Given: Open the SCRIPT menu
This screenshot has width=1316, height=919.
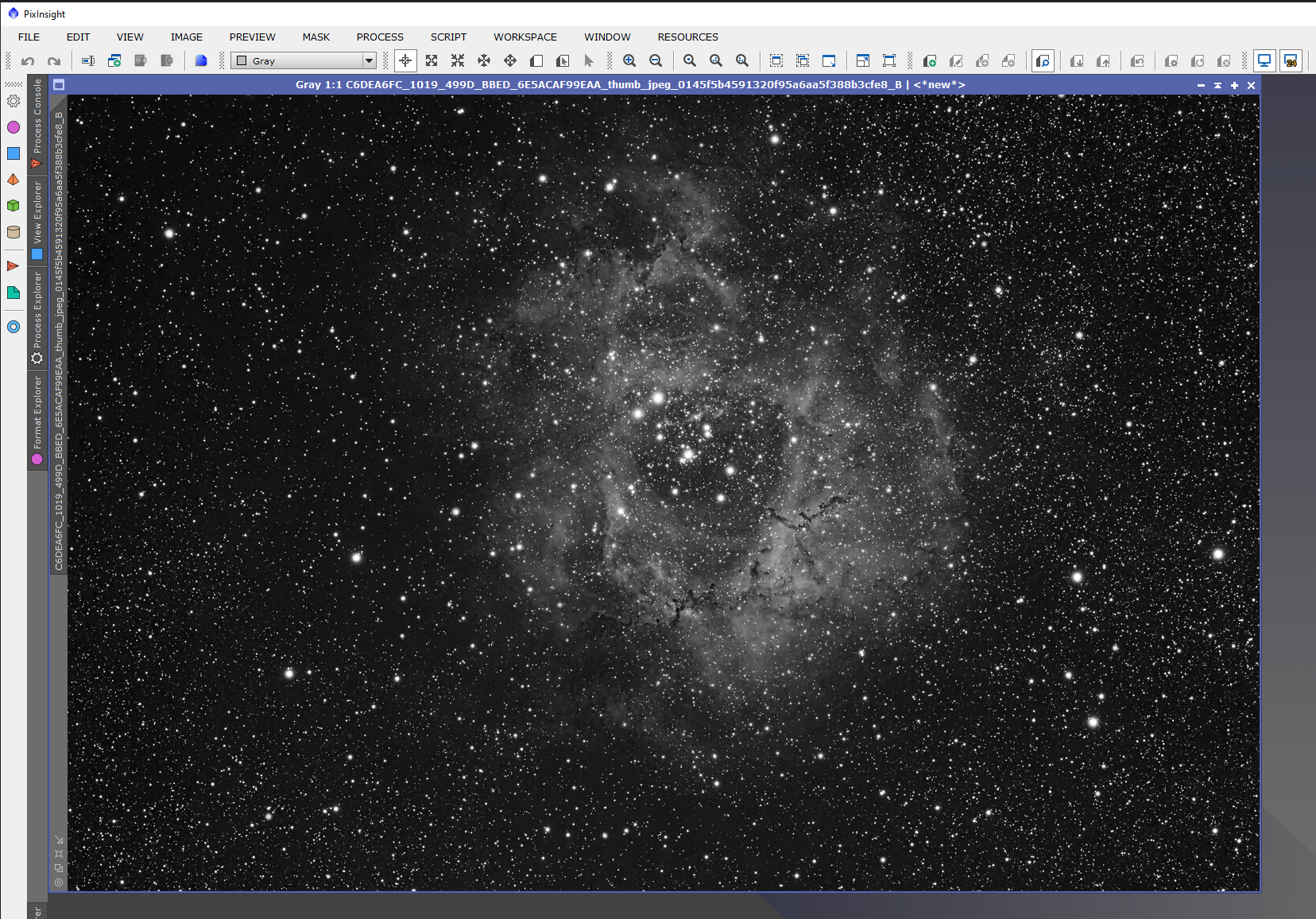Looking at the screenshot, I should pyautogui.click(x=448, y=37).
